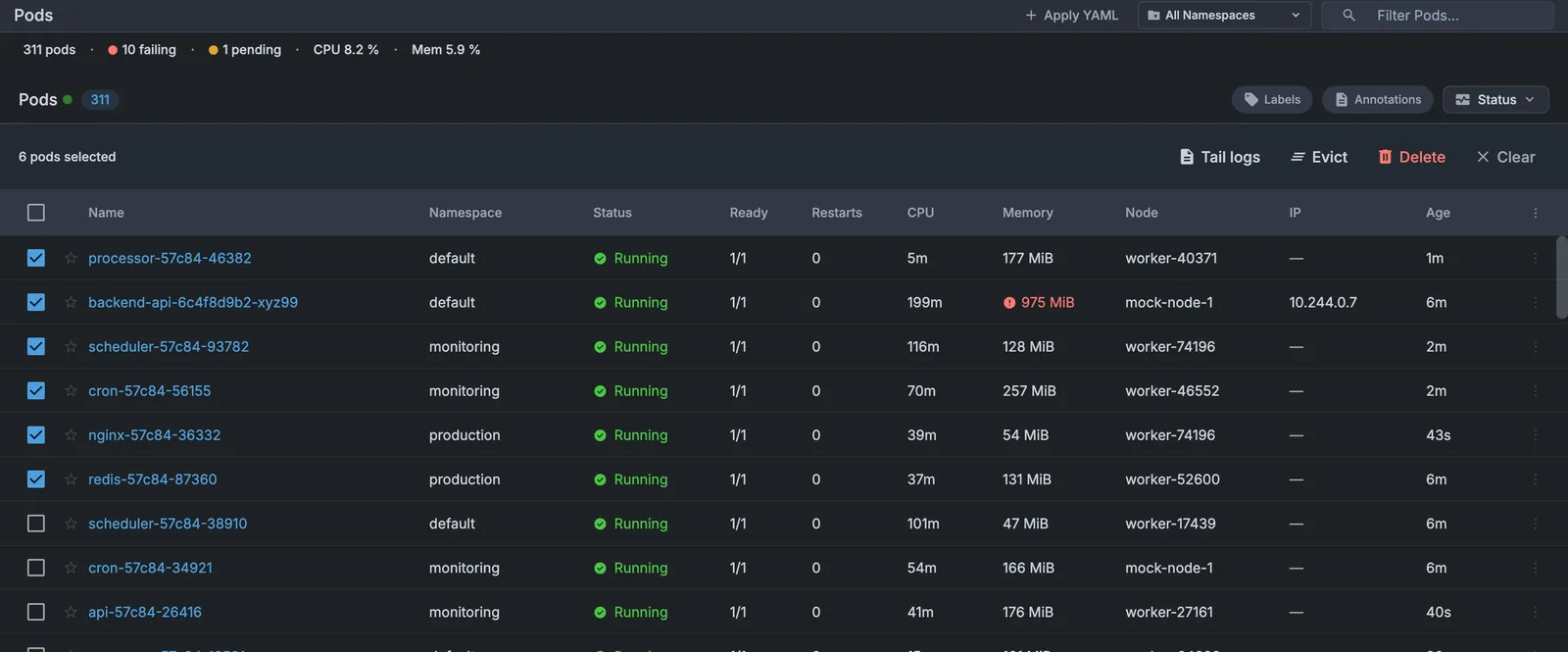
Task: Click the search magnifier icon
Action: click(1348, 16)
